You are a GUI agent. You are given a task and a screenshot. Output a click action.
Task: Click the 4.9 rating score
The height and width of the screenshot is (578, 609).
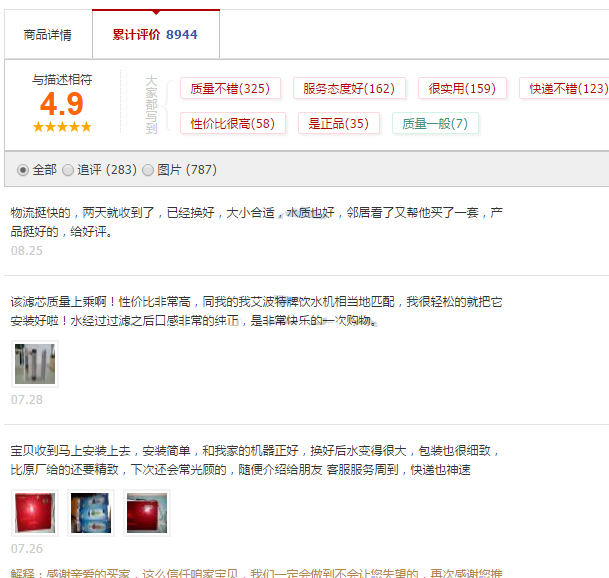(x=62, y=104)
